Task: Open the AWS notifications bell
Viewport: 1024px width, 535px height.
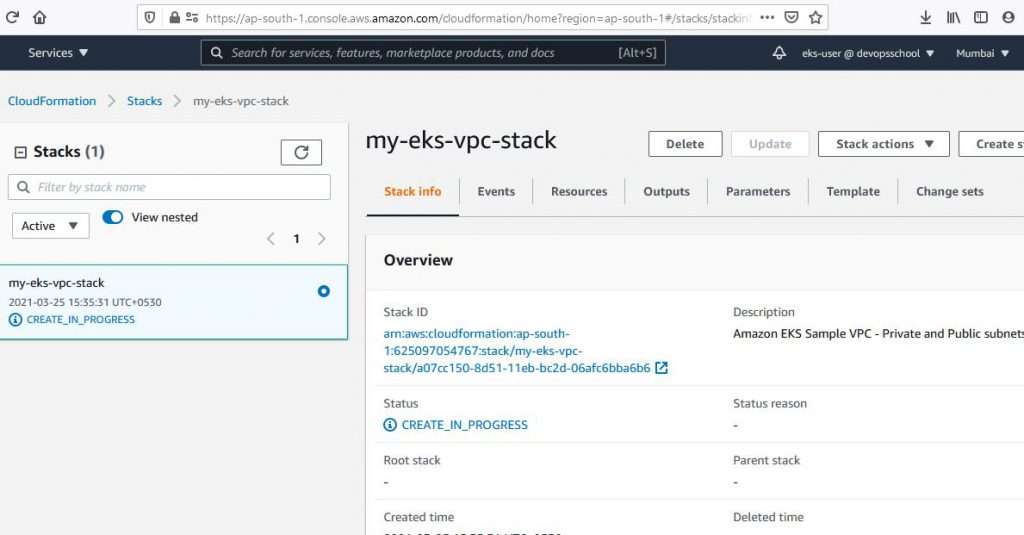Action: (779, 53)
